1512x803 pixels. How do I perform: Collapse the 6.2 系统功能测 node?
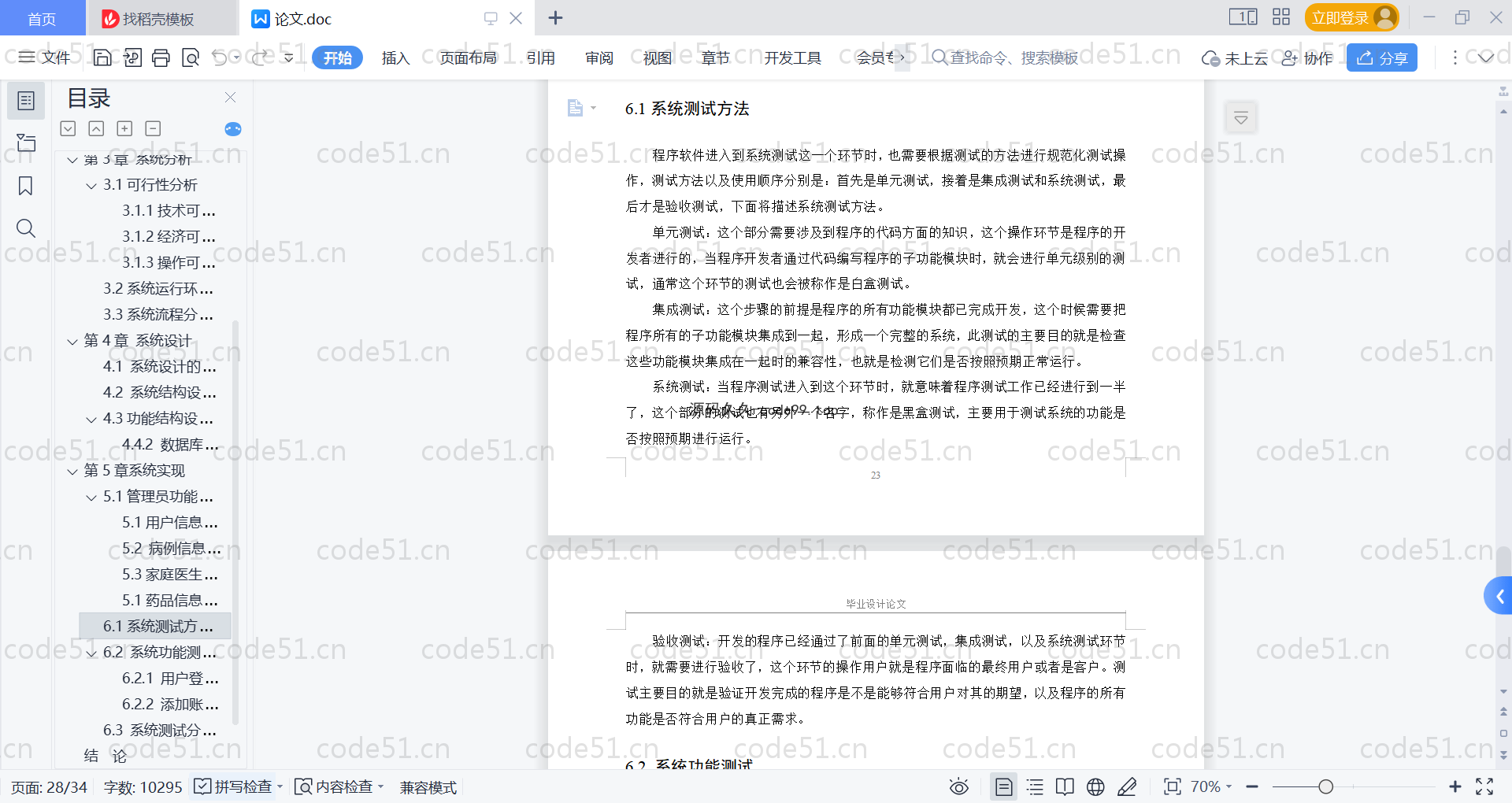pos(91,653)
